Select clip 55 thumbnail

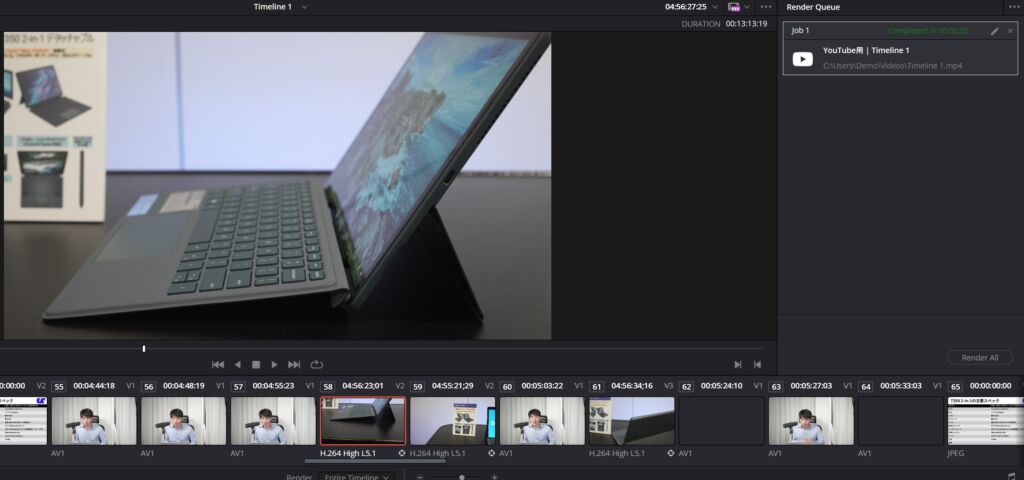coord(94,421)
